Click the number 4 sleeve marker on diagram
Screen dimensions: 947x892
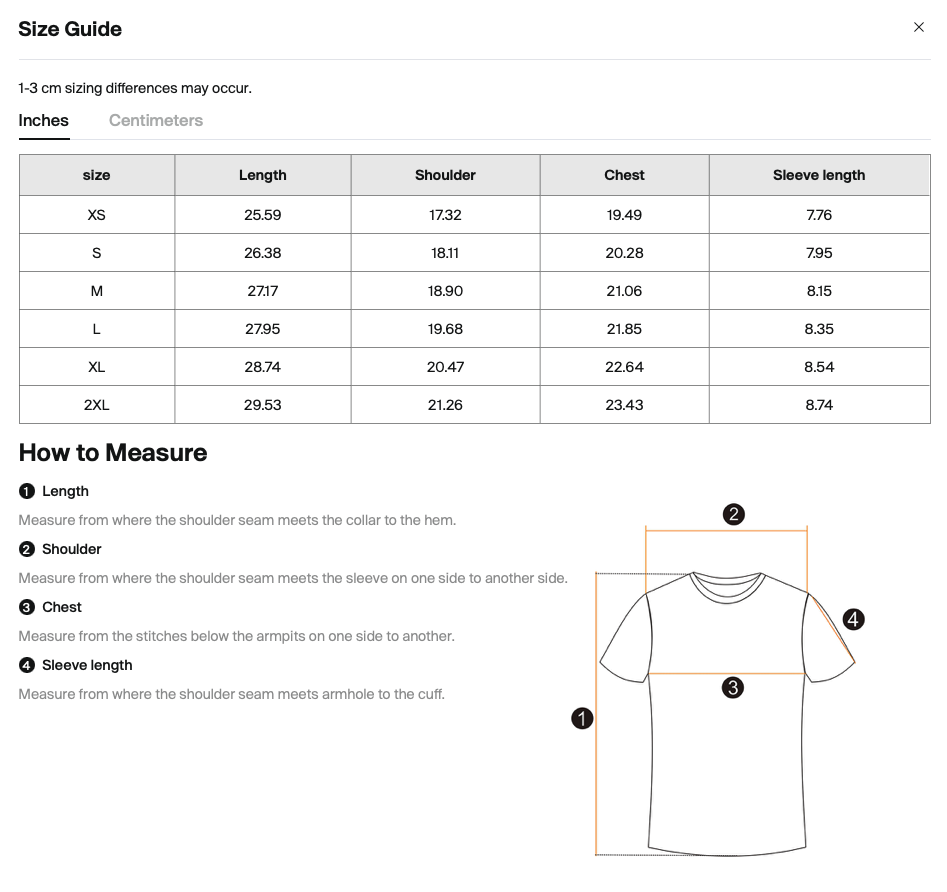point(853,620)
